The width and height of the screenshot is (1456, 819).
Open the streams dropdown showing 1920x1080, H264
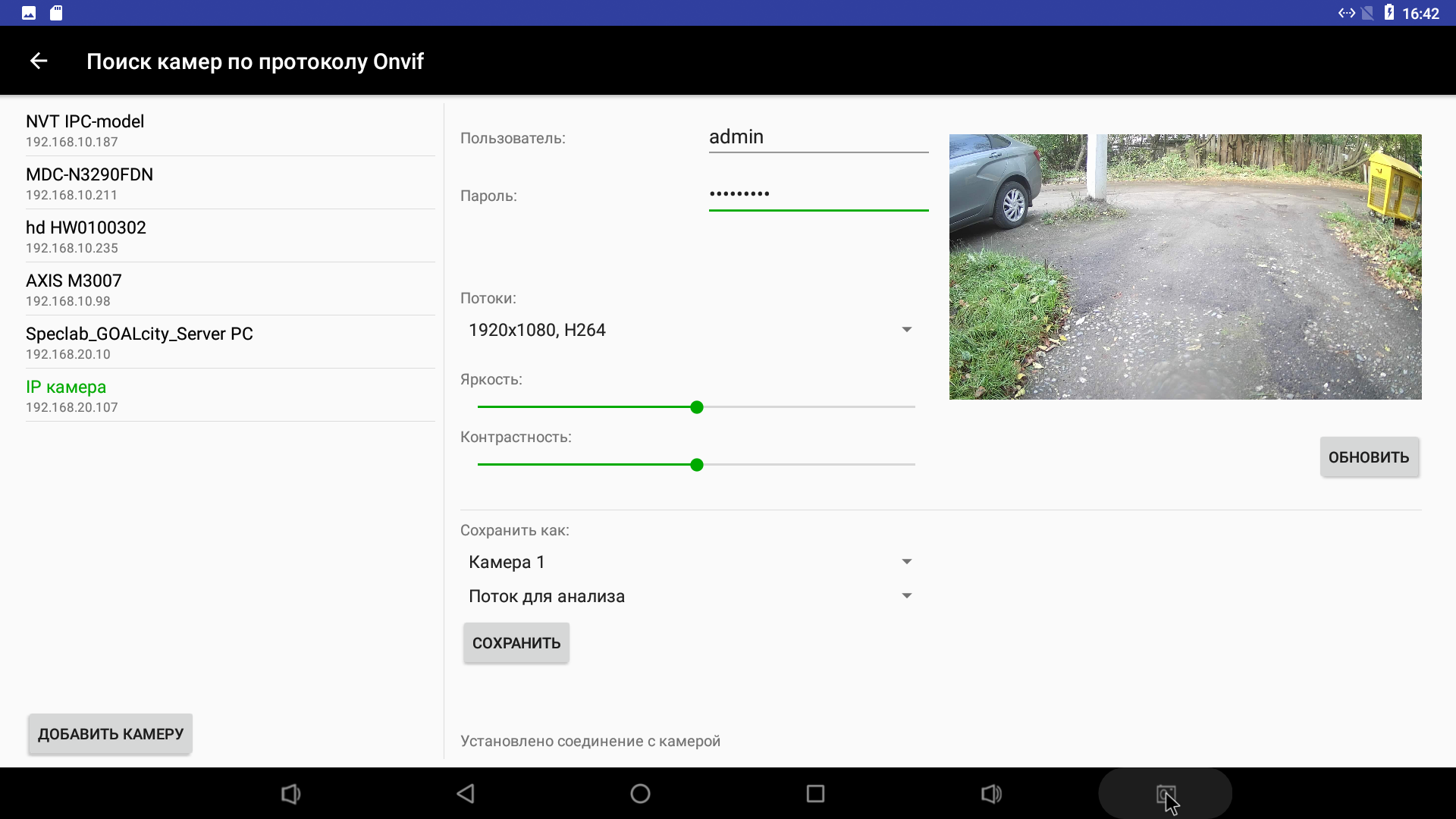click(689, 330)
